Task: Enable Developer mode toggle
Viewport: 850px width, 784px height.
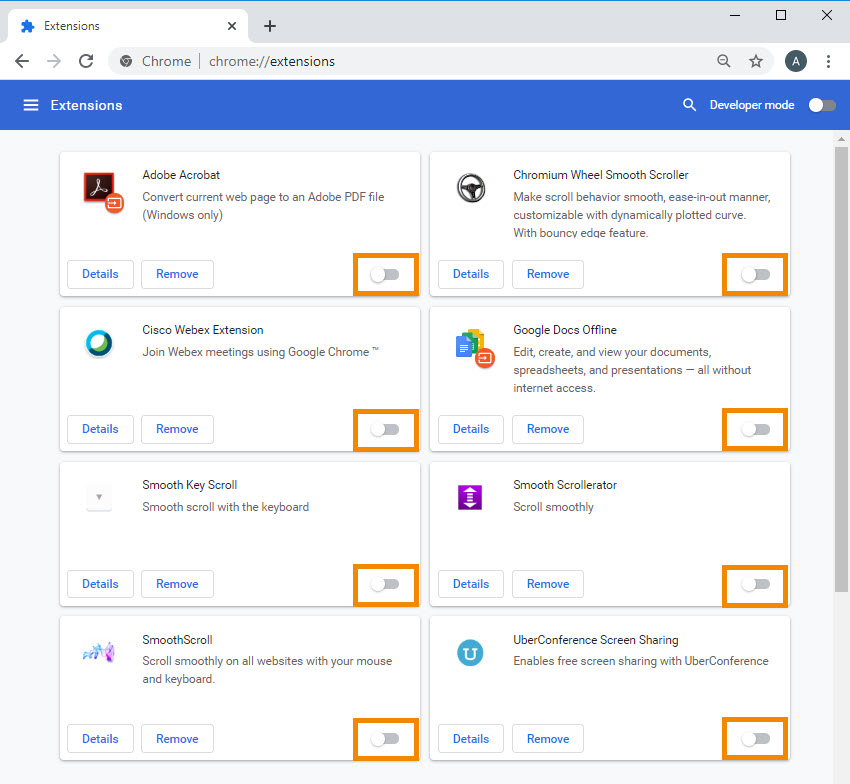Action: 821,105
